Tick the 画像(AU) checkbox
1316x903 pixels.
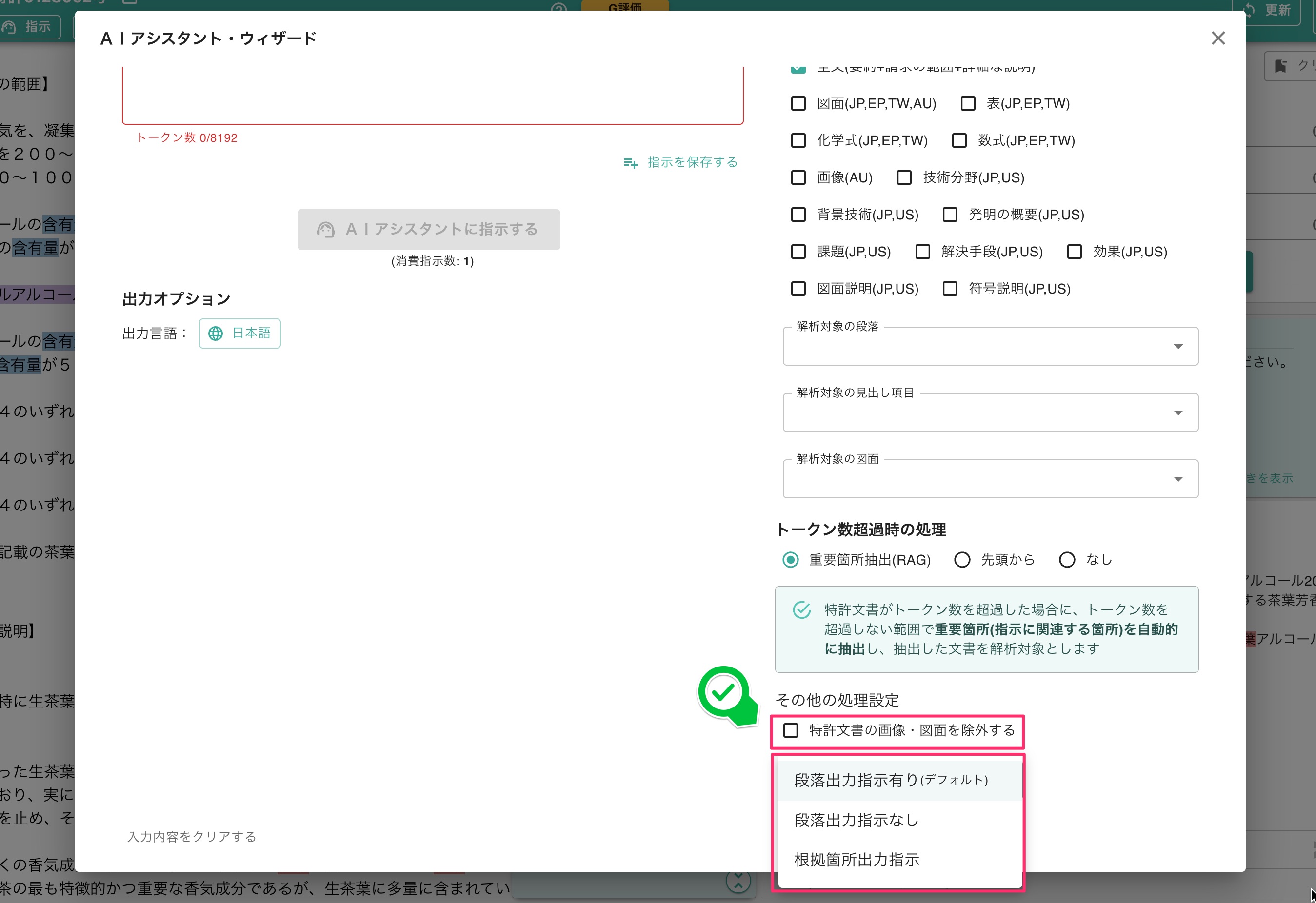[x=798, y=178]
